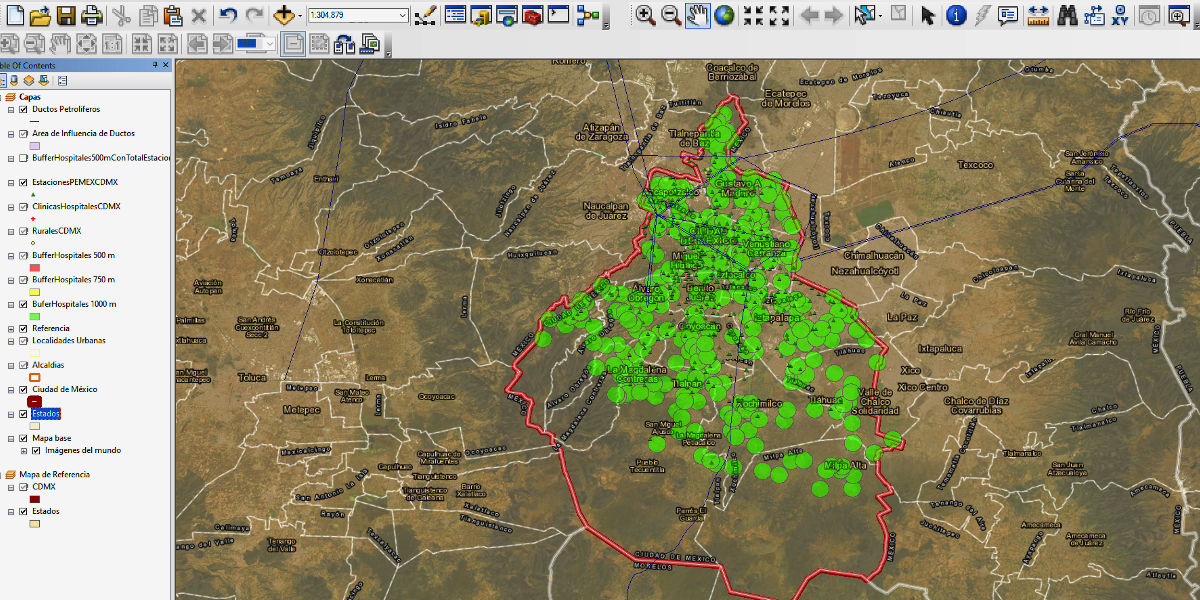Collapse the Capas data frame

(2, 97)
